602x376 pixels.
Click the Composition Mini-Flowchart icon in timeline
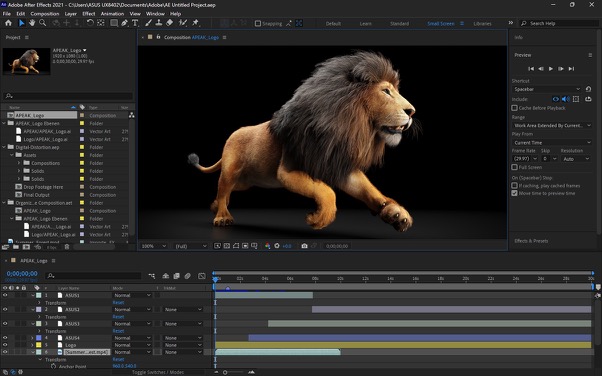pyautogui.click(x=152, y=276)
